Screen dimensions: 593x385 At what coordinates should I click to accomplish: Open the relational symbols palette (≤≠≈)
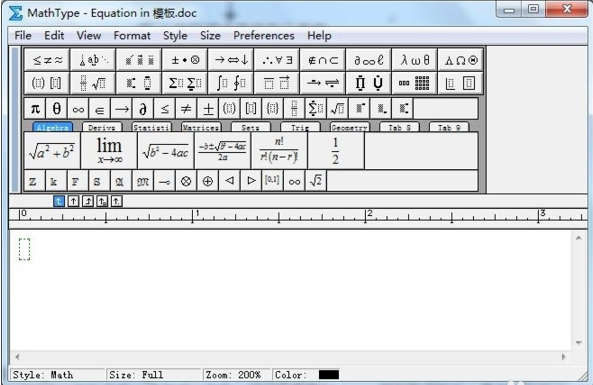pyautogui.click(x=47, y=60)
